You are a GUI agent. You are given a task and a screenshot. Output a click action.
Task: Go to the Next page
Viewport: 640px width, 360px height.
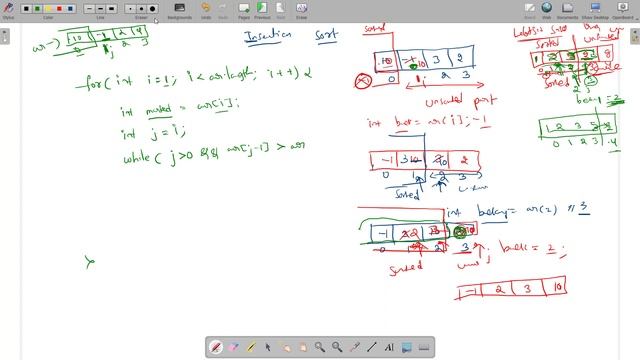click(x=281, y=10)
